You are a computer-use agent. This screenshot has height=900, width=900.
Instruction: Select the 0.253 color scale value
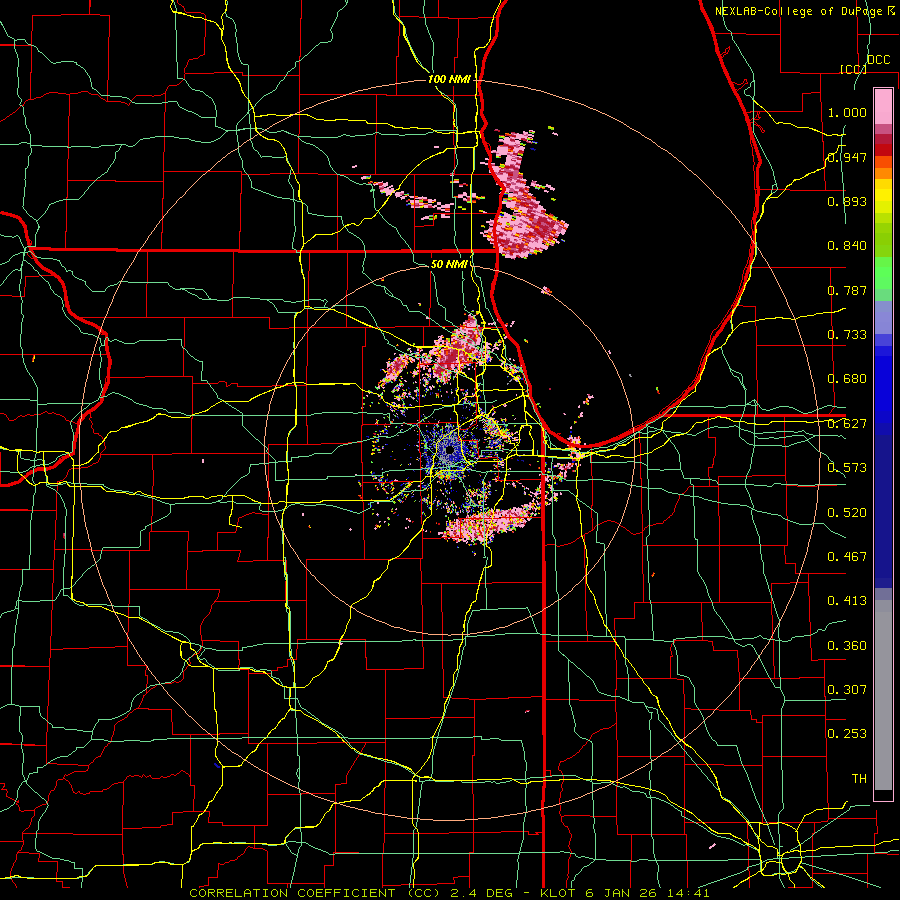(x=847, y=734)
